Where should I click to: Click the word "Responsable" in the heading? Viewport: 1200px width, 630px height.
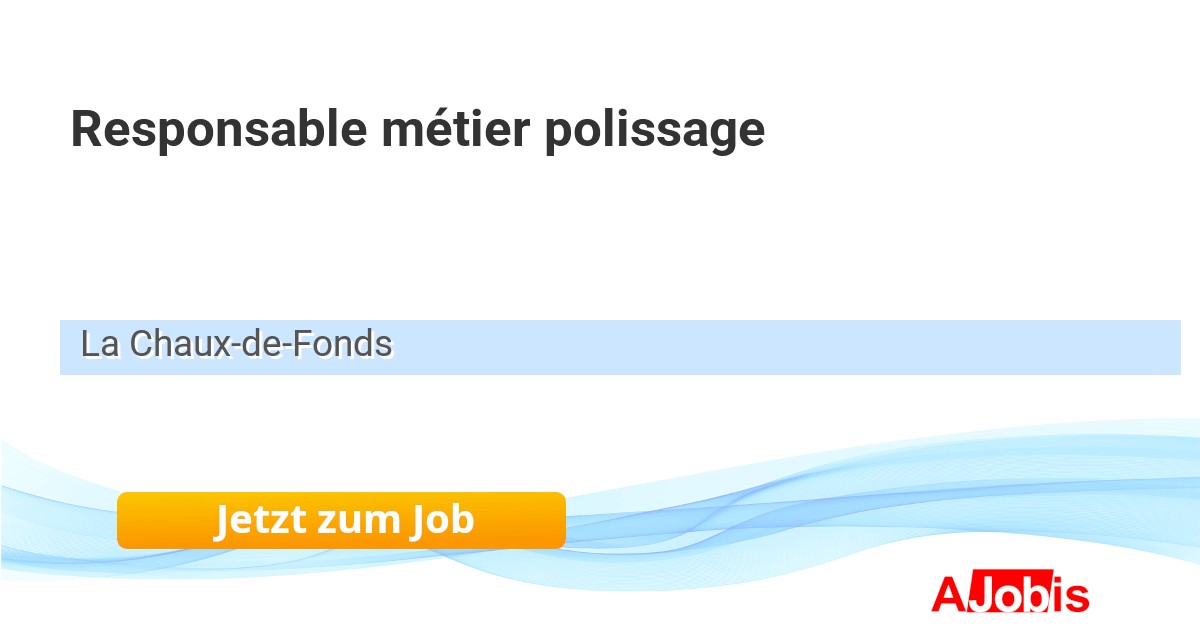pyautogui.click(x=218, y=129)
